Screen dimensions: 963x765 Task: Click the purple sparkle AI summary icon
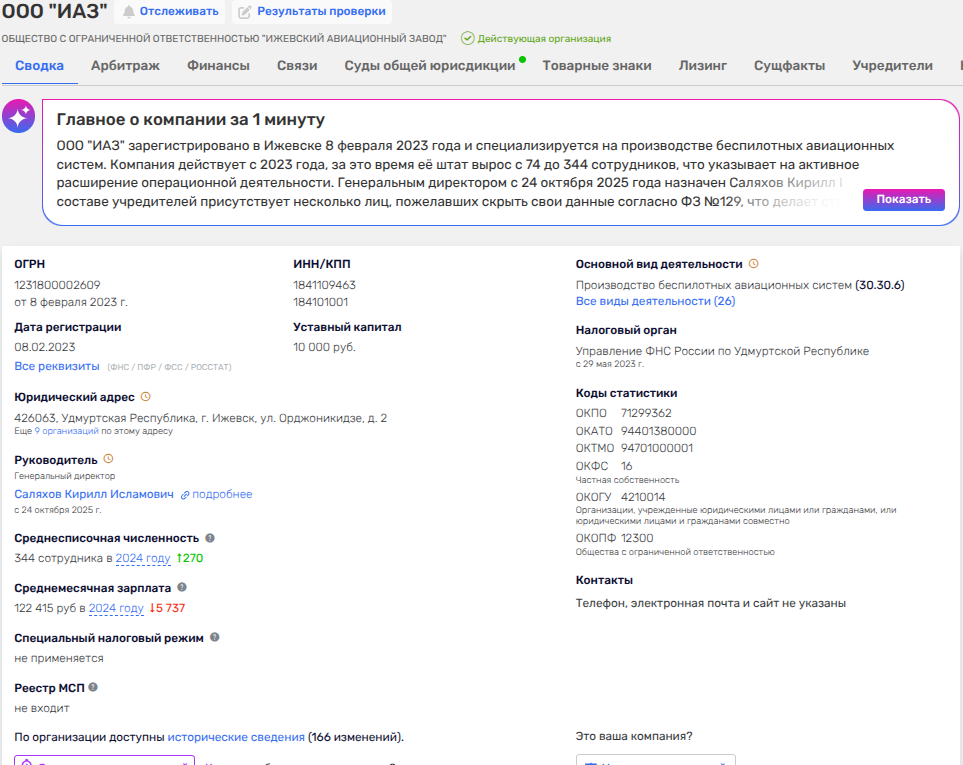click(x=18, y=115)
